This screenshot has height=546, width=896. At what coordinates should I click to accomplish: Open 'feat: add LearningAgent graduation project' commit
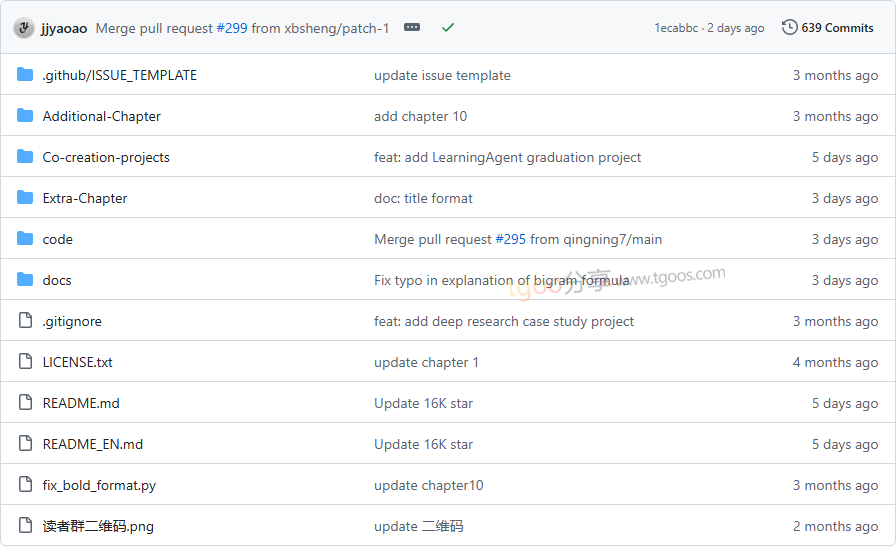pos(507,157)
